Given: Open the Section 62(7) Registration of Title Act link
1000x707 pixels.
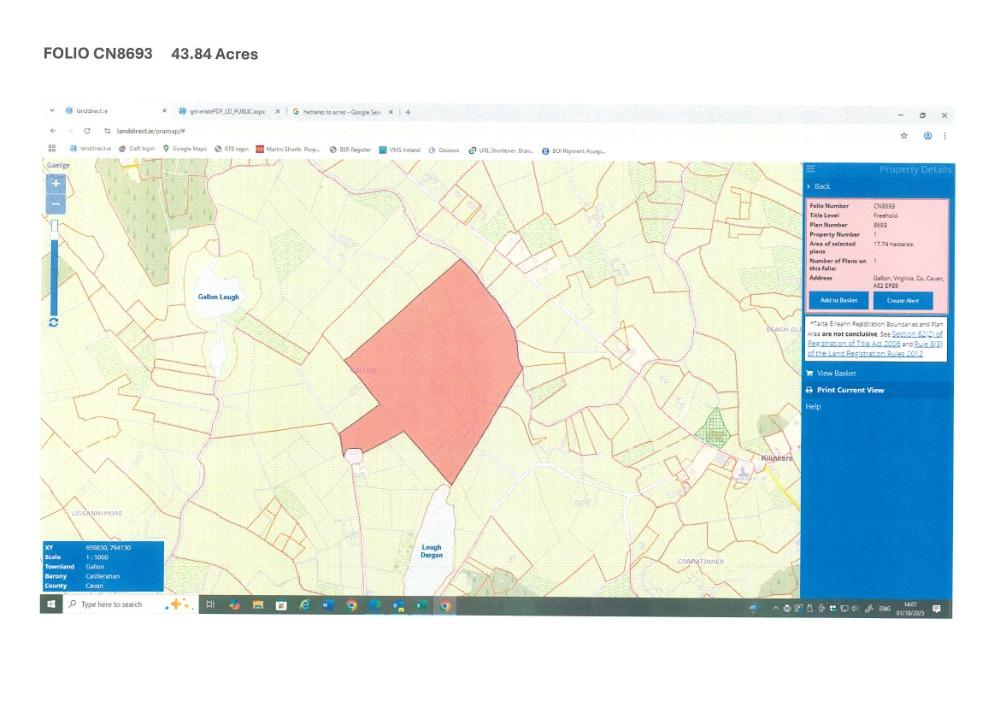Looking at the screenshot, I should pyautogui.click(x=900, y=333).
